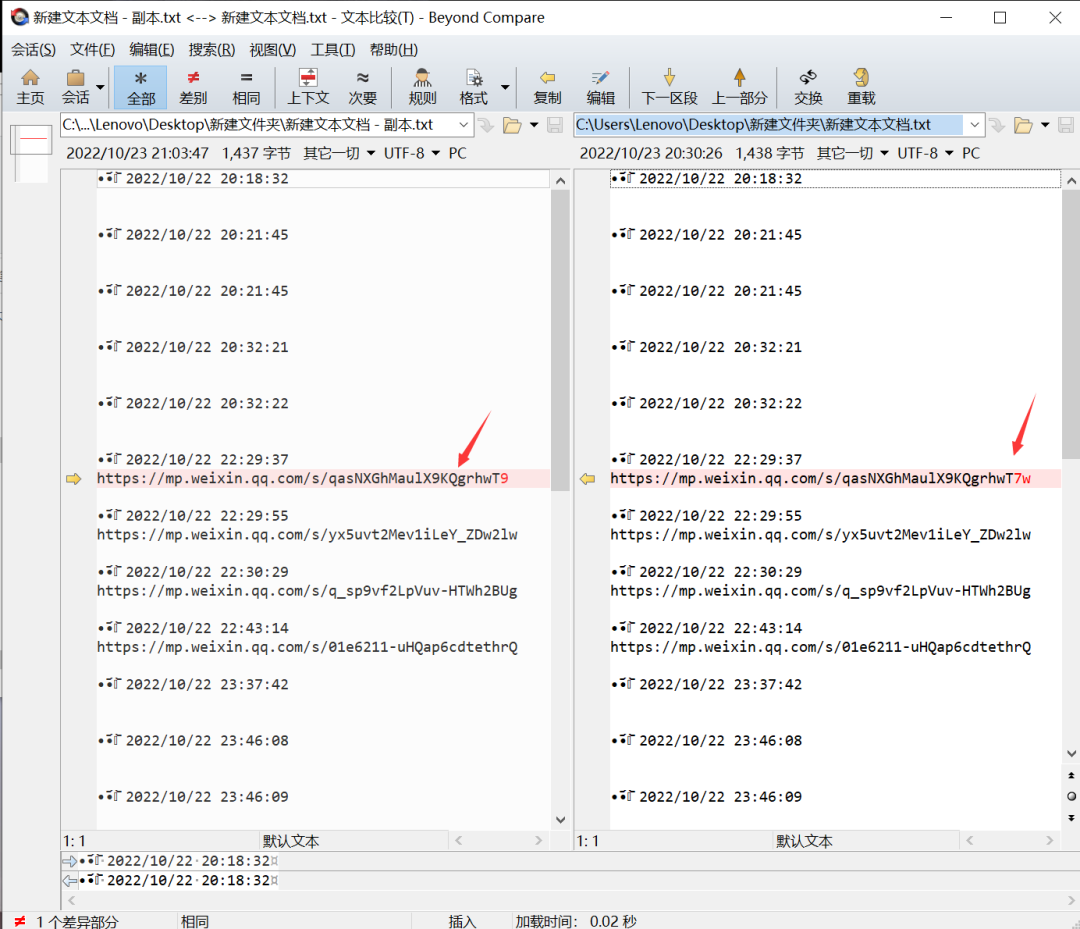
Task: Open the Search (搜索) menu
Action: pyautogui.click(x=211, y=50)
